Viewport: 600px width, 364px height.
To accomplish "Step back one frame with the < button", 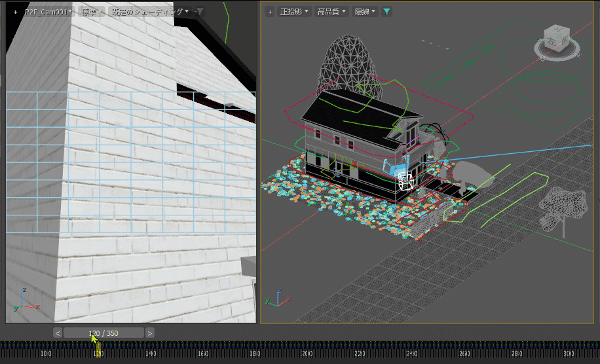I will 58,333.
